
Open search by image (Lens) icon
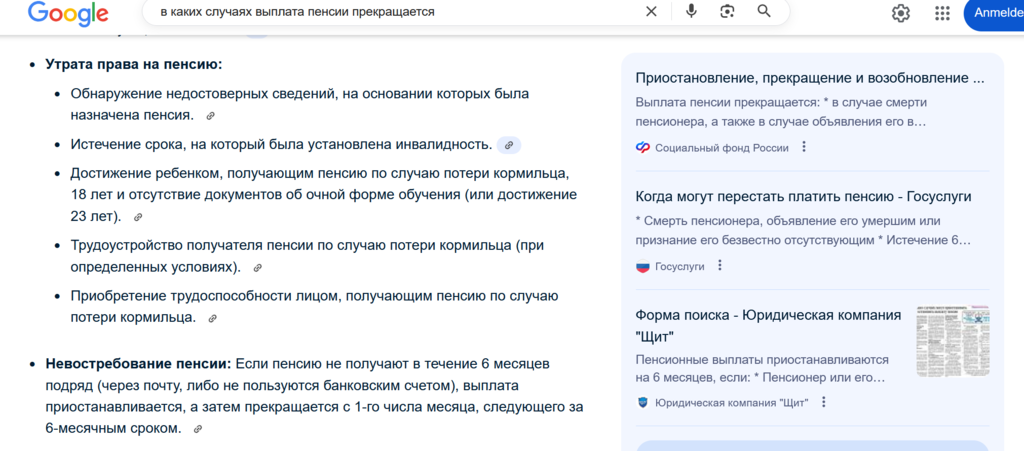click(x=727, y=12)
